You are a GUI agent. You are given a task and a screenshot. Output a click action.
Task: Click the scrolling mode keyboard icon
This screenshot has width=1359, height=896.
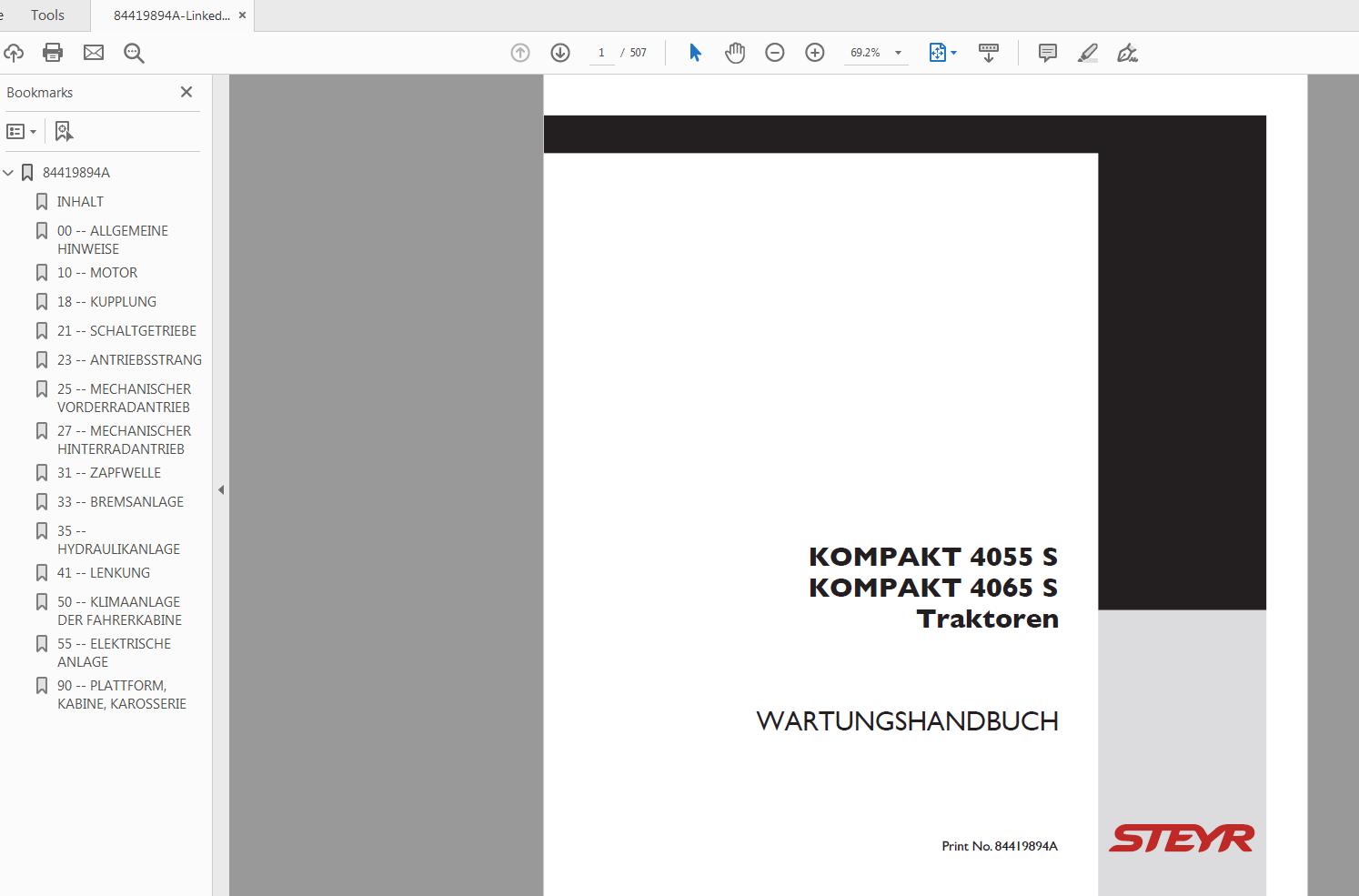(x=989, y=53)
